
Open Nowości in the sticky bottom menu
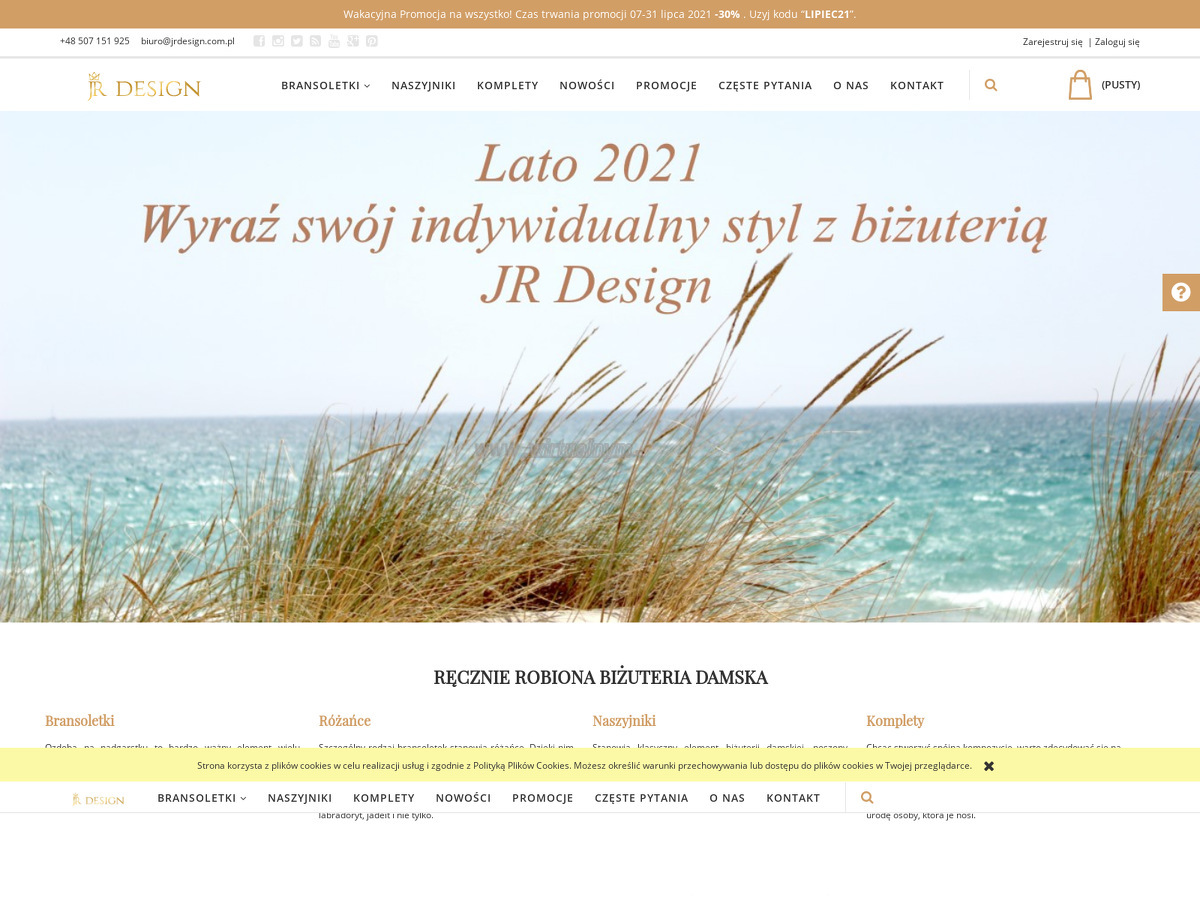pos(463,798)
